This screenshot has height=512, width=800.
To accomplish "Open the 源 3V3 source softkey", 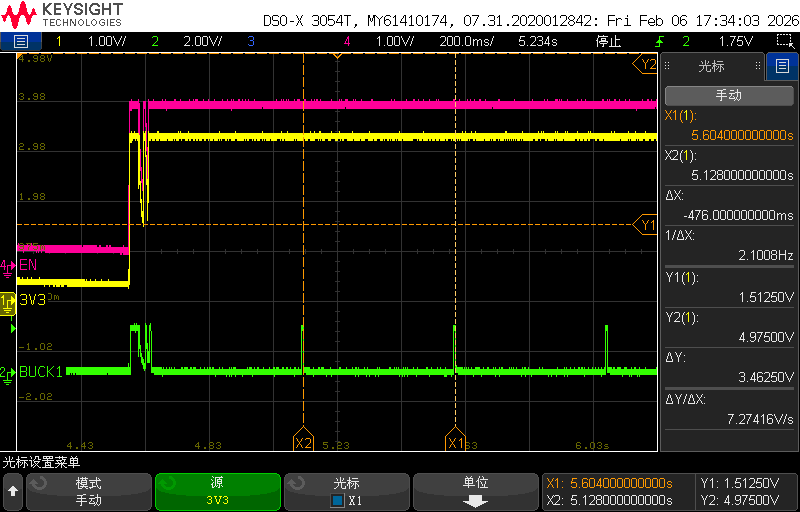I will [x=218, y=491].
